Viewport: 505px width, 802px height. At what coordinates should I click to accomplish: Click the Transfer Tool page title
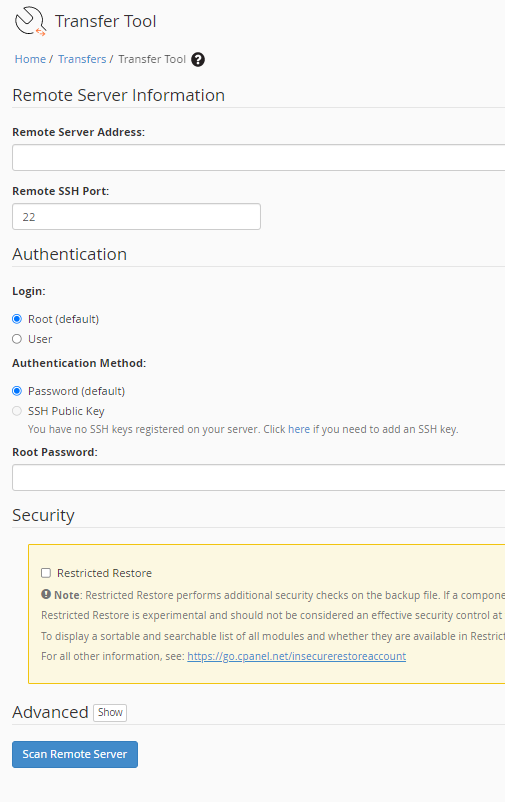(x=105, y=21)
